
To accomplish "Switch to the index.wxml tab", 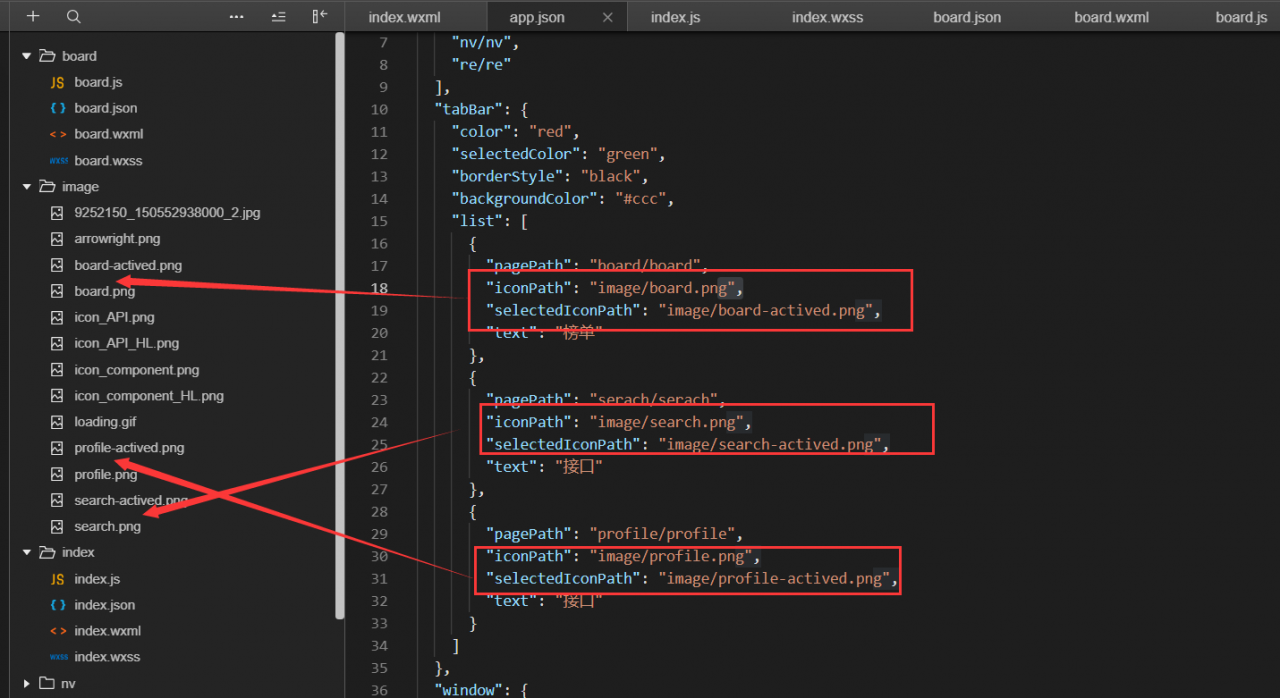I will click(404, 17).
